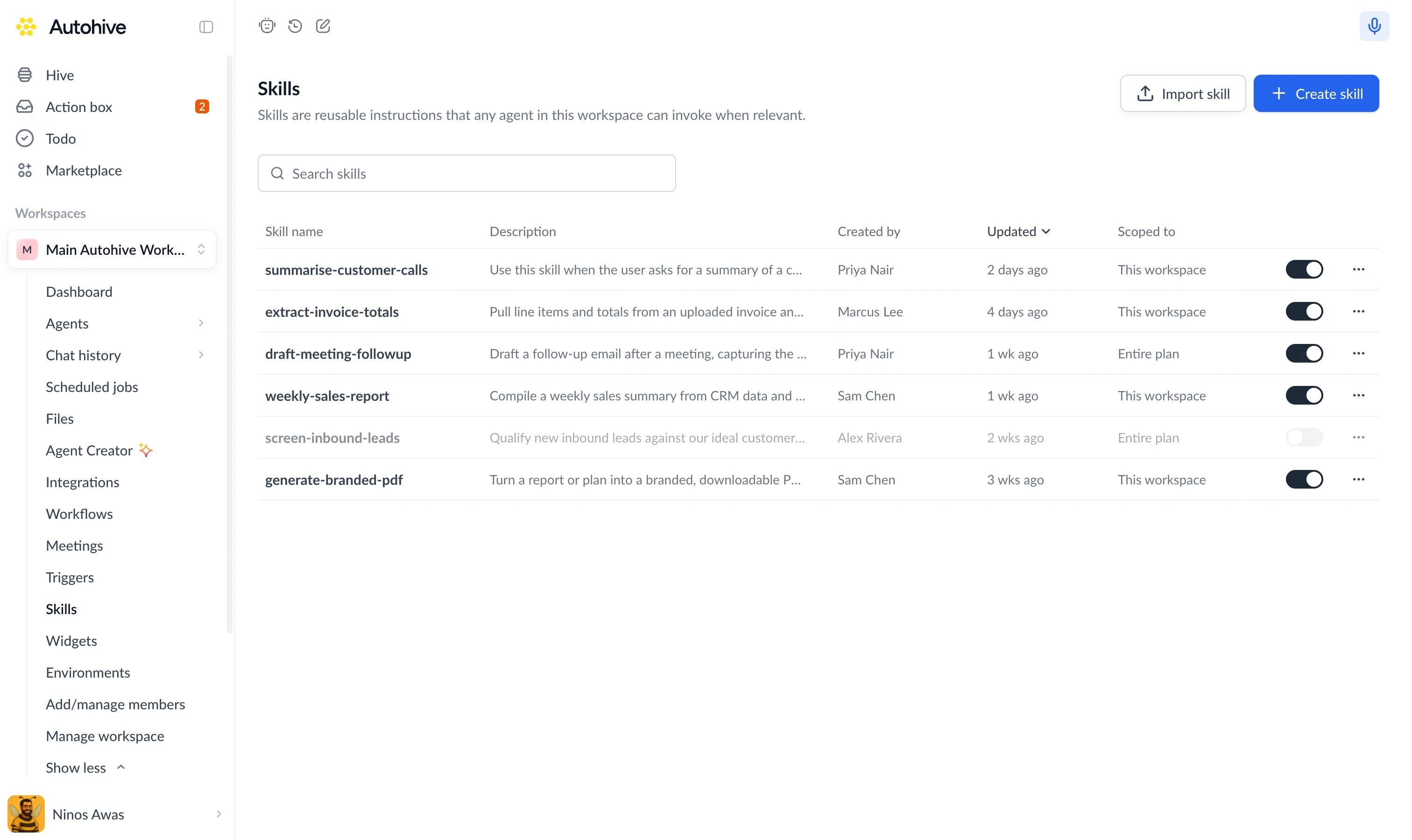
Task: Click the Autohive bee logo
Action: 26,27
